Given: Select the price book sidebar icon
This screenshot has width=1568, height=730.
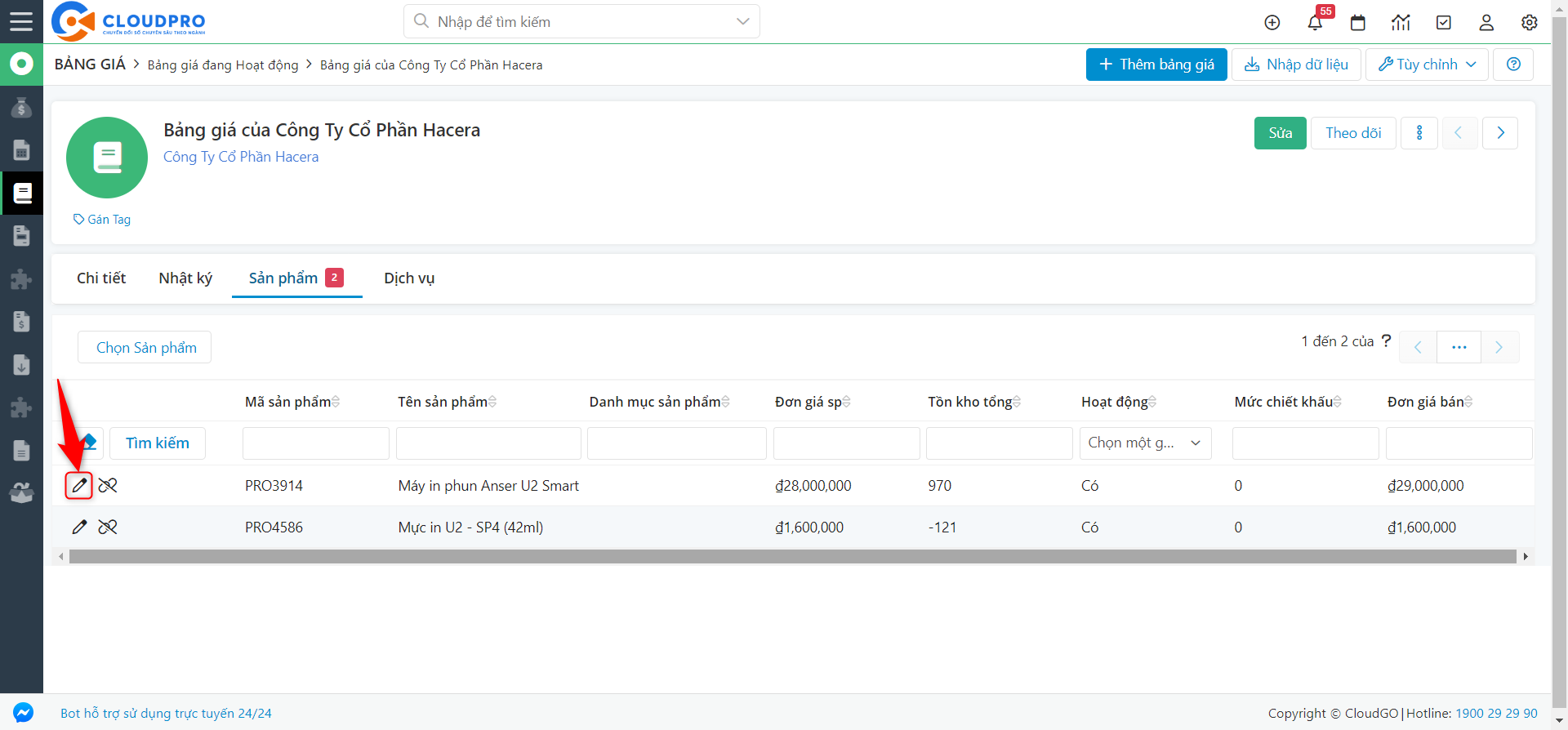Looking at the screenshot, I should coord(21,193).
